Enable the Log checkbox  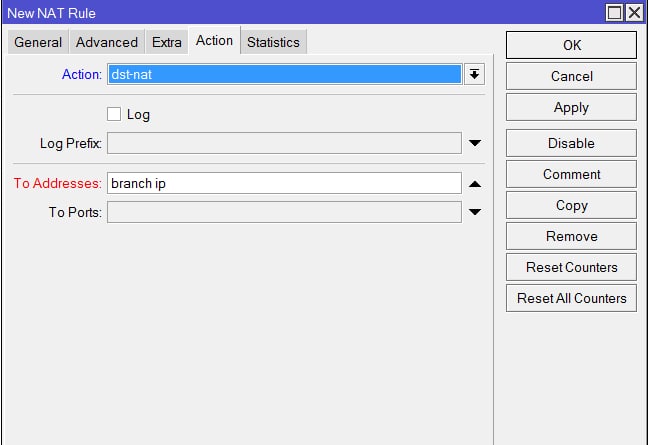pyautogui.click(x=114, y=114)
